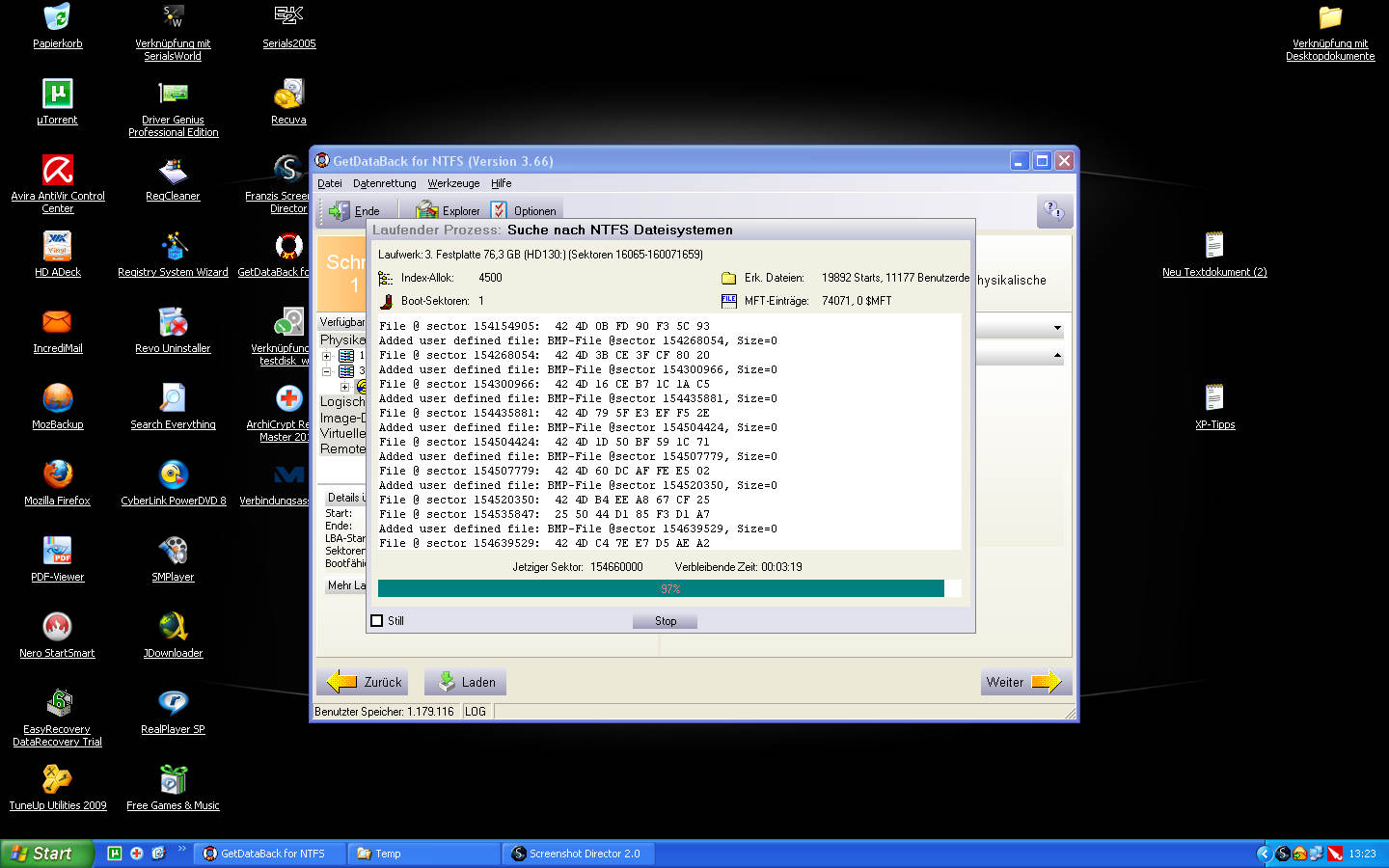This screenshot has width=1389, height=868.
Task: Select the HD ADeck desktop icon
Action: (x=58, y=246)
